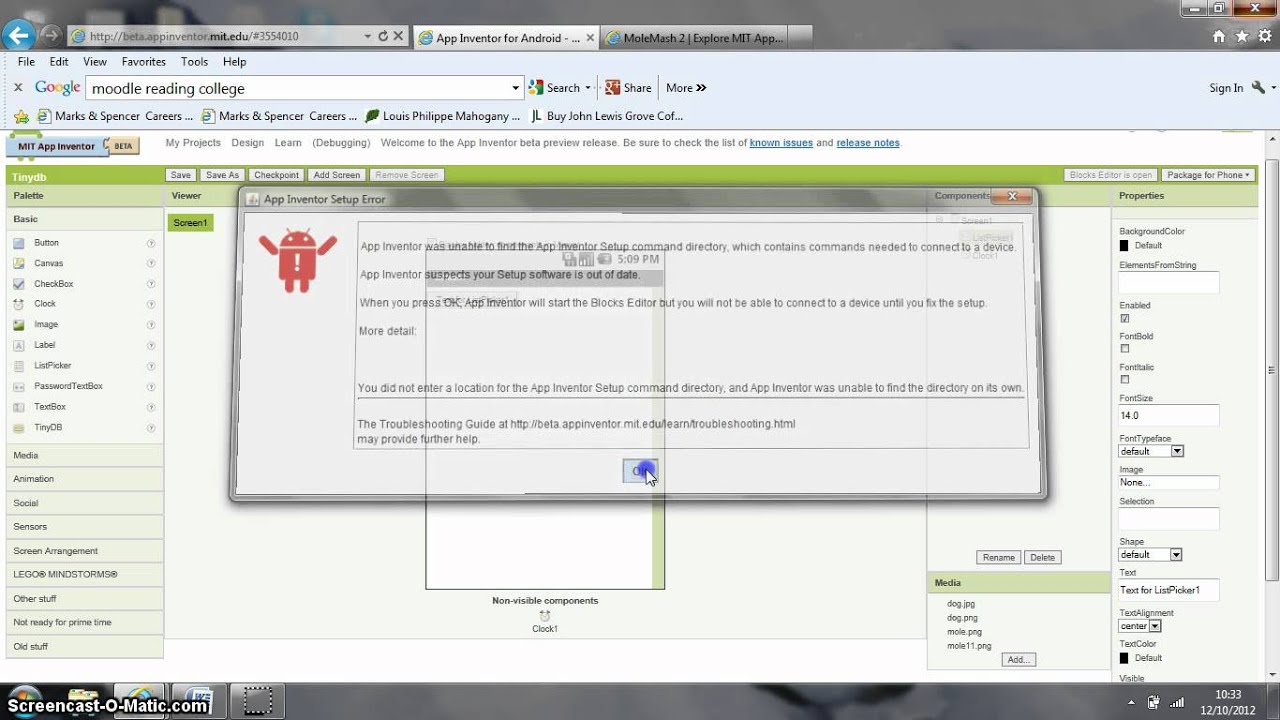
Task: Open the FontTypeface dropdown
Action: 1151,451
